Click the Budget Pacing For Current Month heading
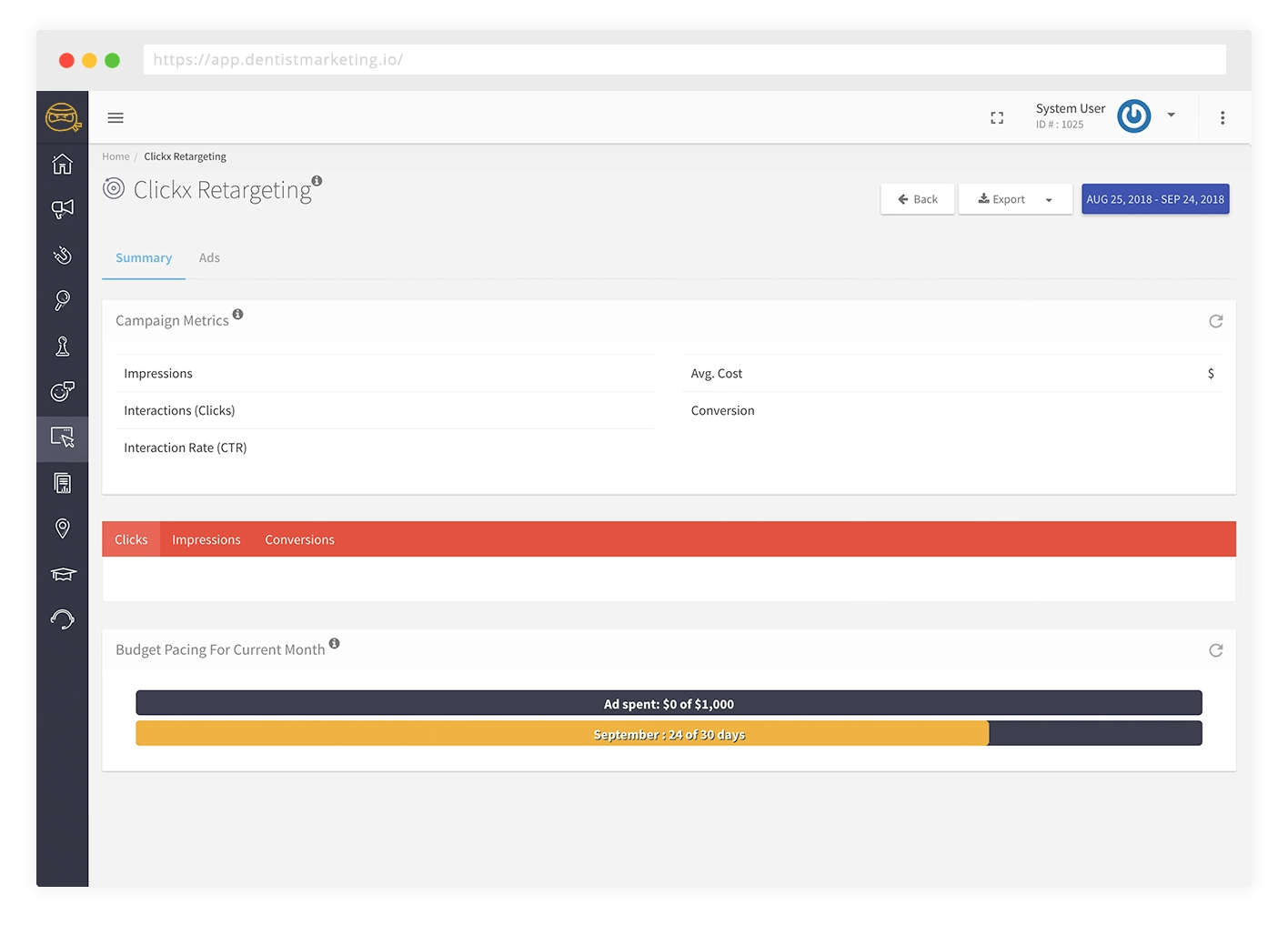 pyautogui.click(x=220, y=649)
